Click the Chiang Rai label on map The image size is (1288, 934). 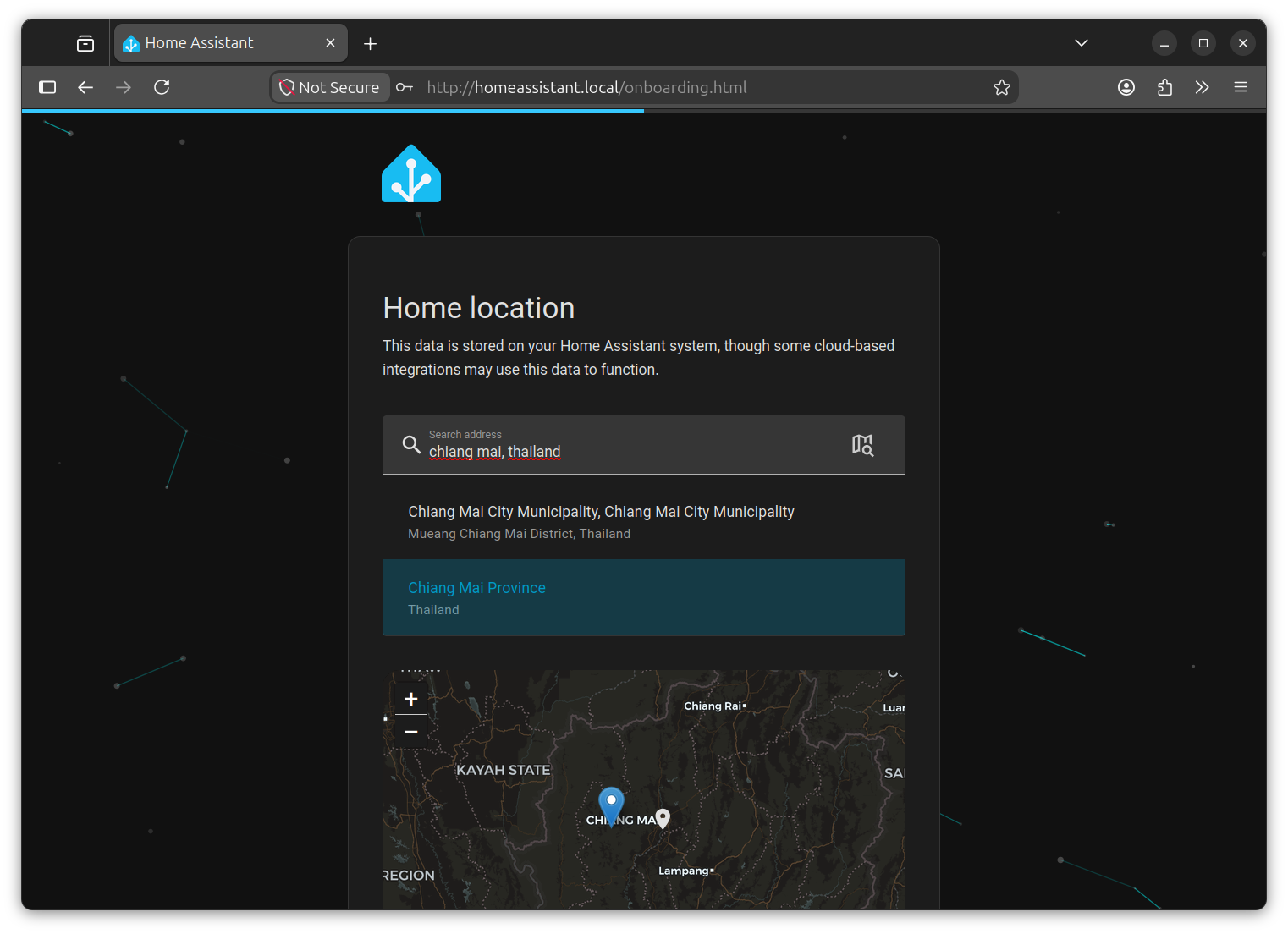point(713,706)
